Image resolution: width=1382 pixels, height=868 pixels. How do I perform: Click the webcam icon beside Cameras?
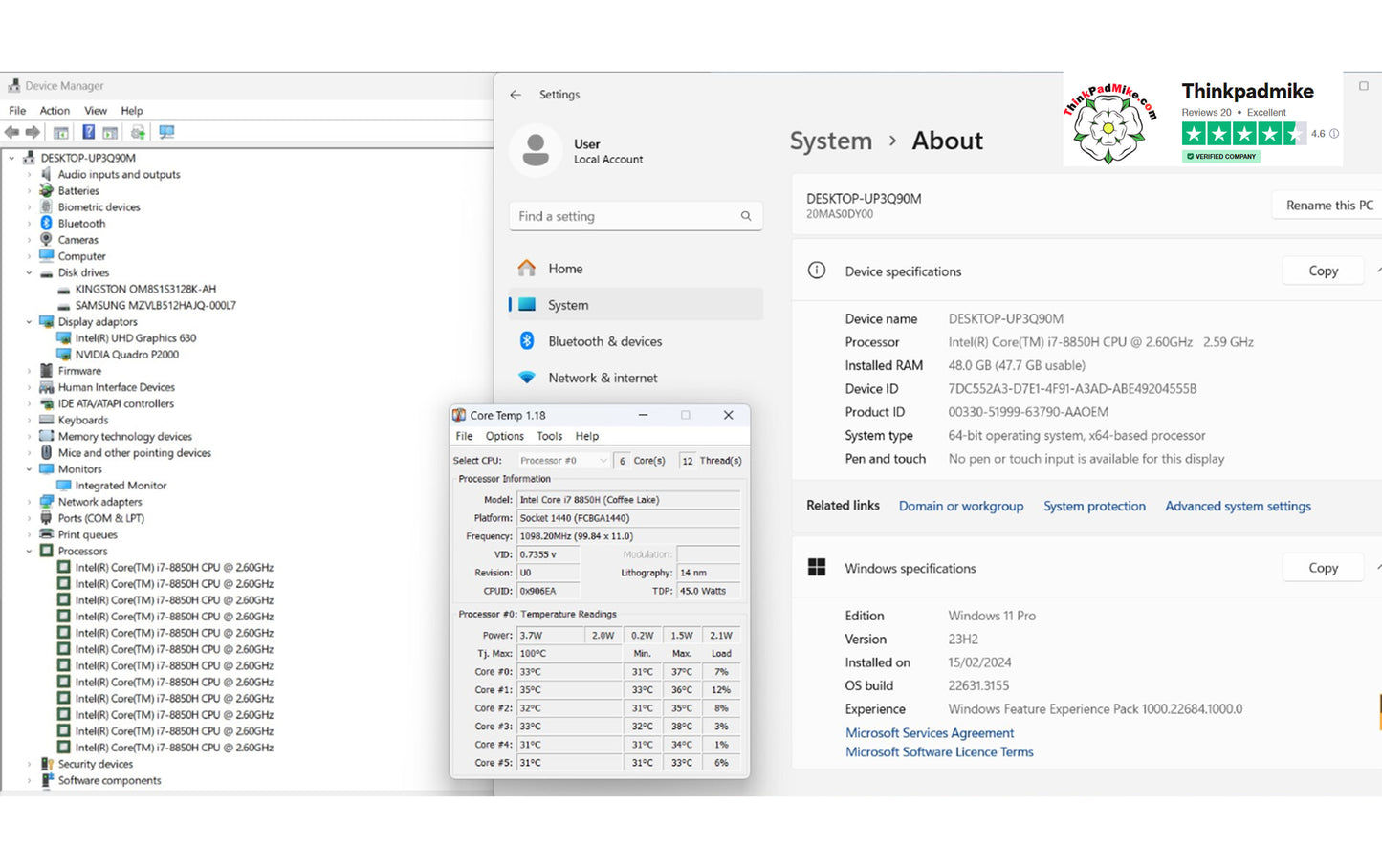[46, 239]
